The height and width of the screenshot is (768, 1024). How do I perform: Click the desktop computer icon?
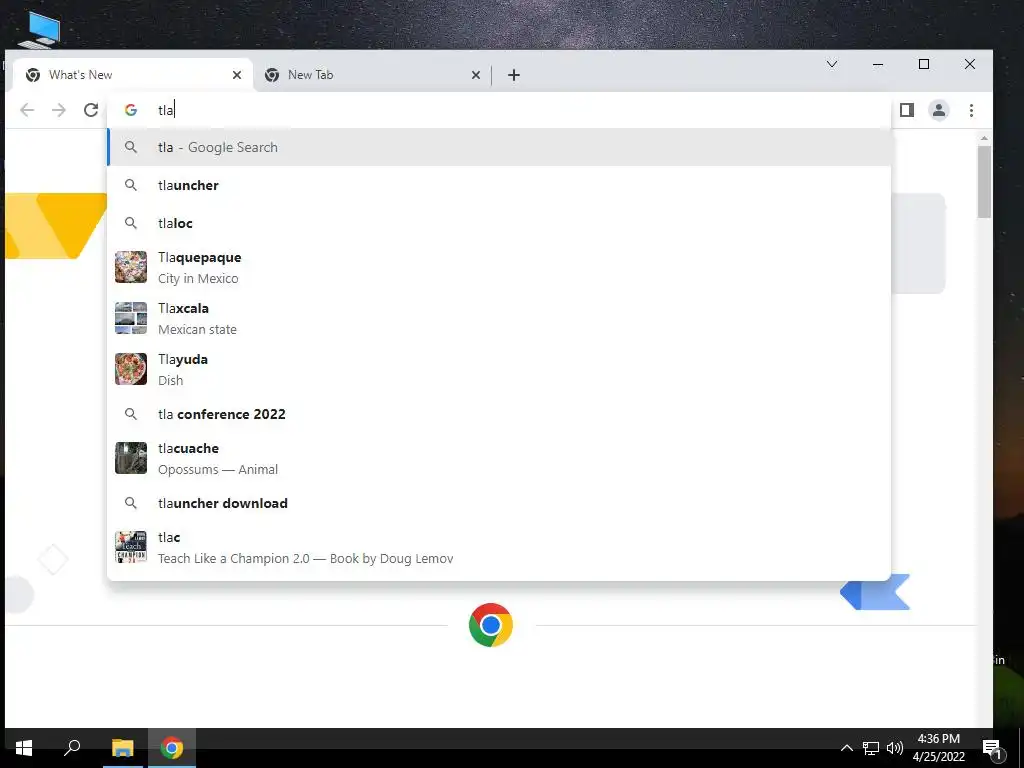point(40,29)
